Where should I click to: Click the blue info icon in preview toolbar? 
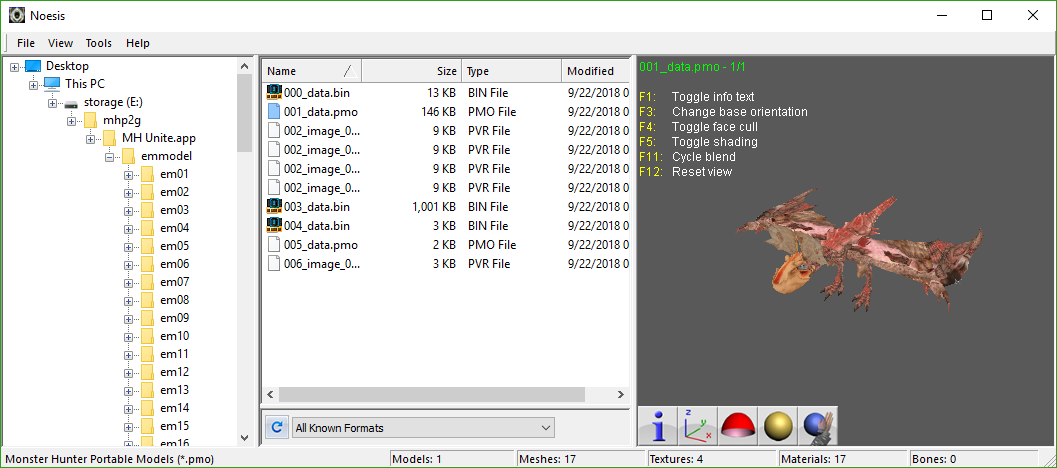[x=657, y=426]
